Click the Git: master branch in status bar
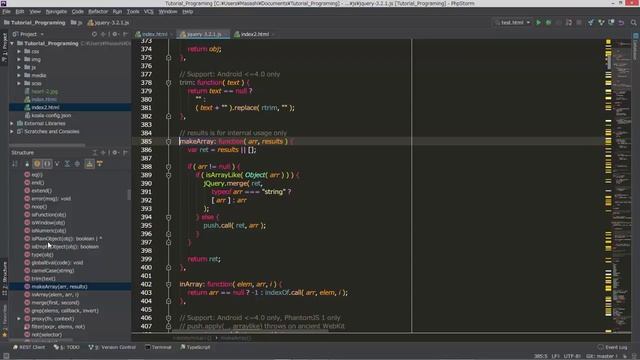640x360 pixels. pyautogui.click(x=602, y=356)
